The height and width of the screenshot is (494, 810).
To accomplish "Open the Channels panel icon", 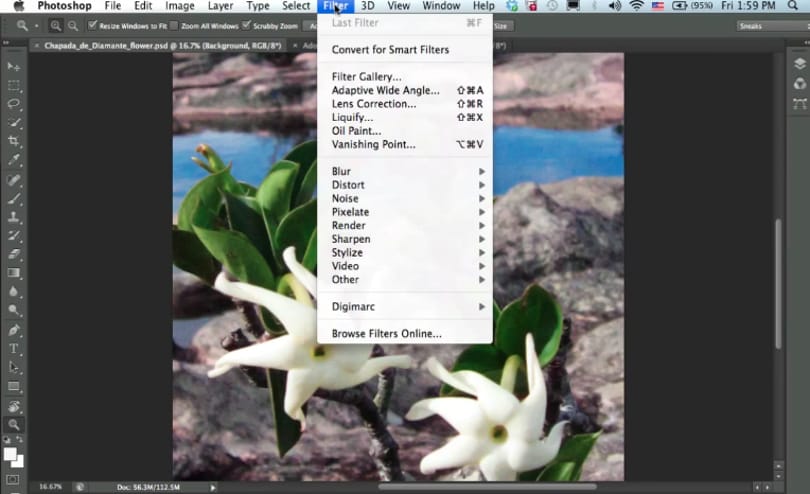I will point(800,84).
